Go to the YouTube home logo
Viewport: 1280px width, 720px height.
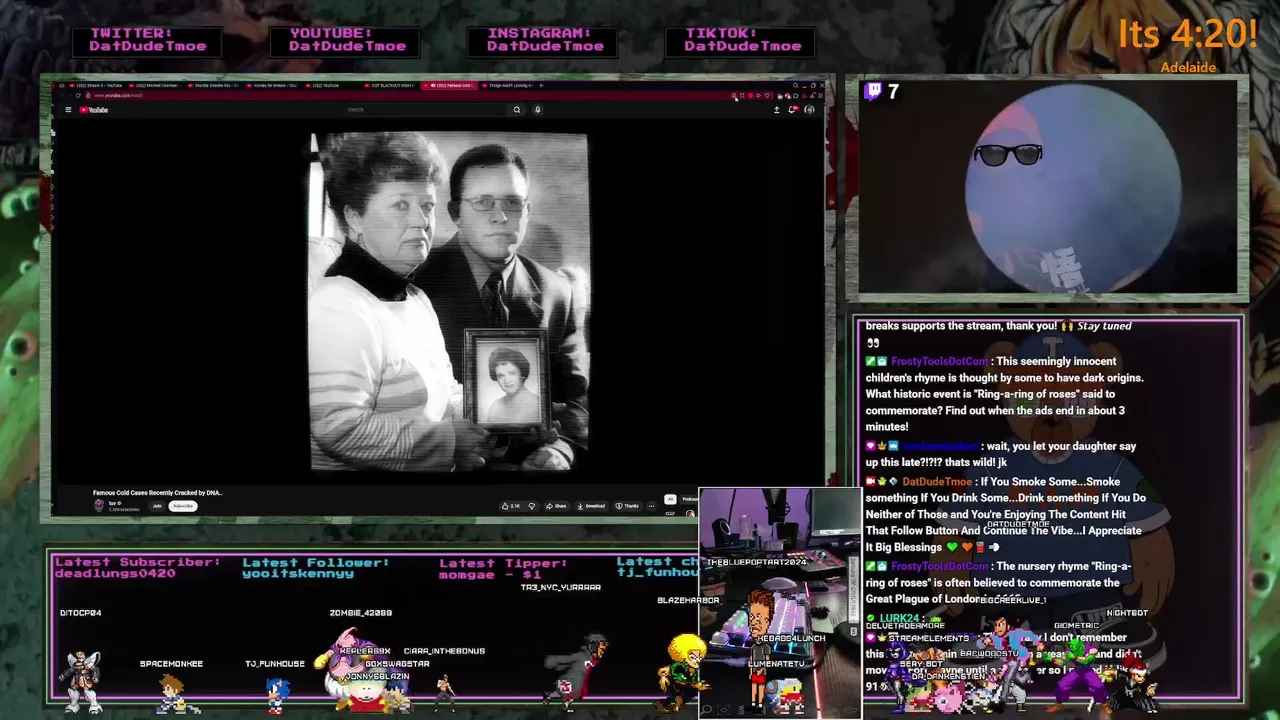pos(94,110)
